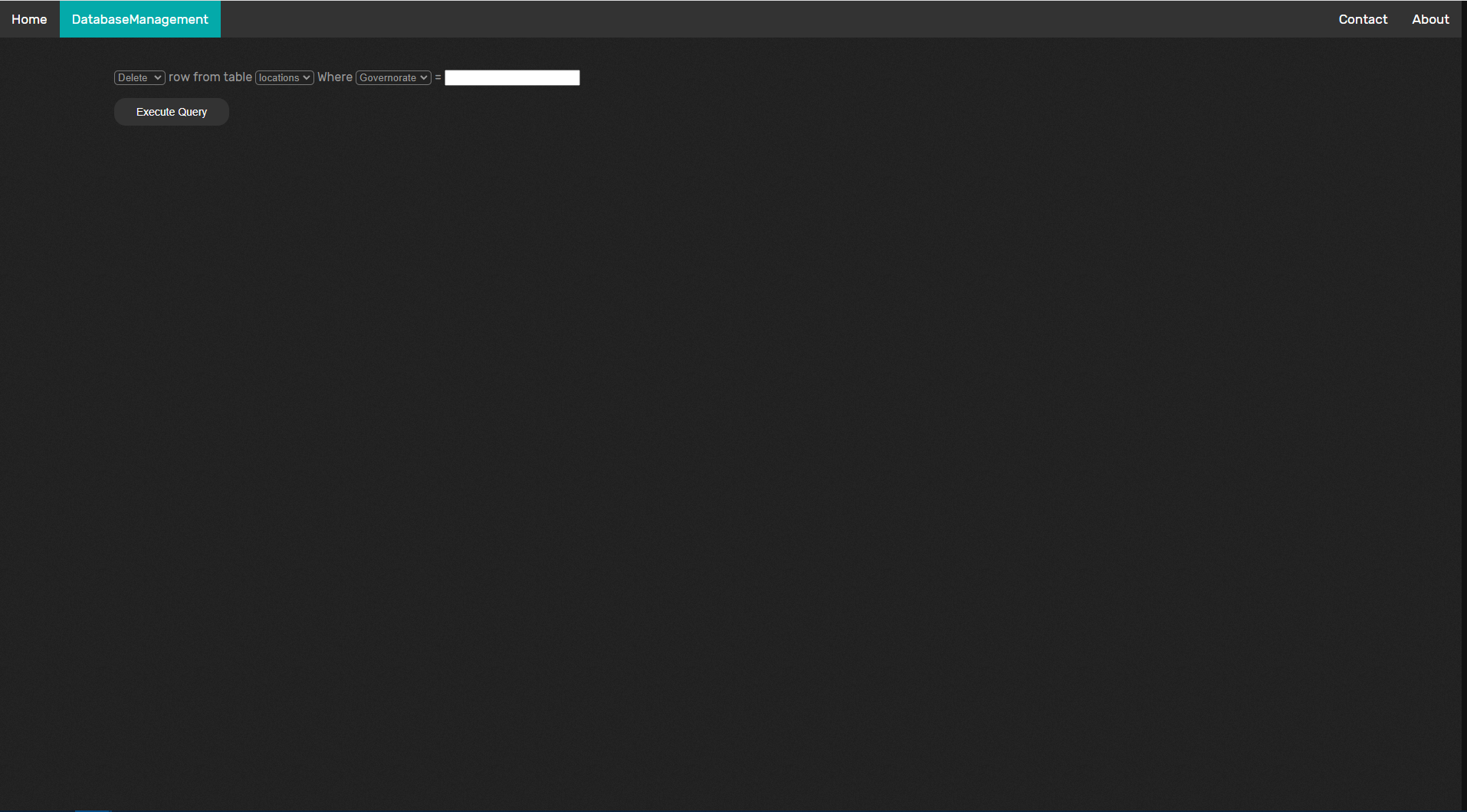Click the blue scrollbar at the bottom

point(94,808)
